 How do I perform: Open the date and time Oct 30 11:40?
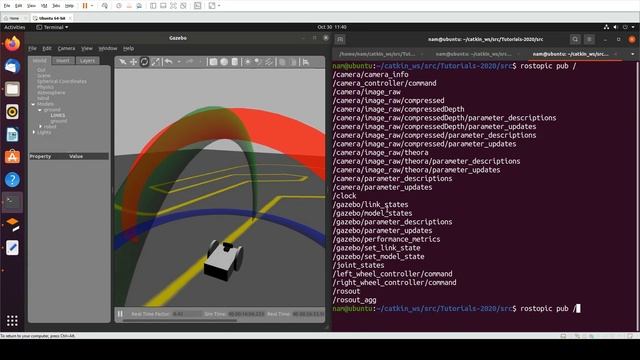click(x=332, y=27)
